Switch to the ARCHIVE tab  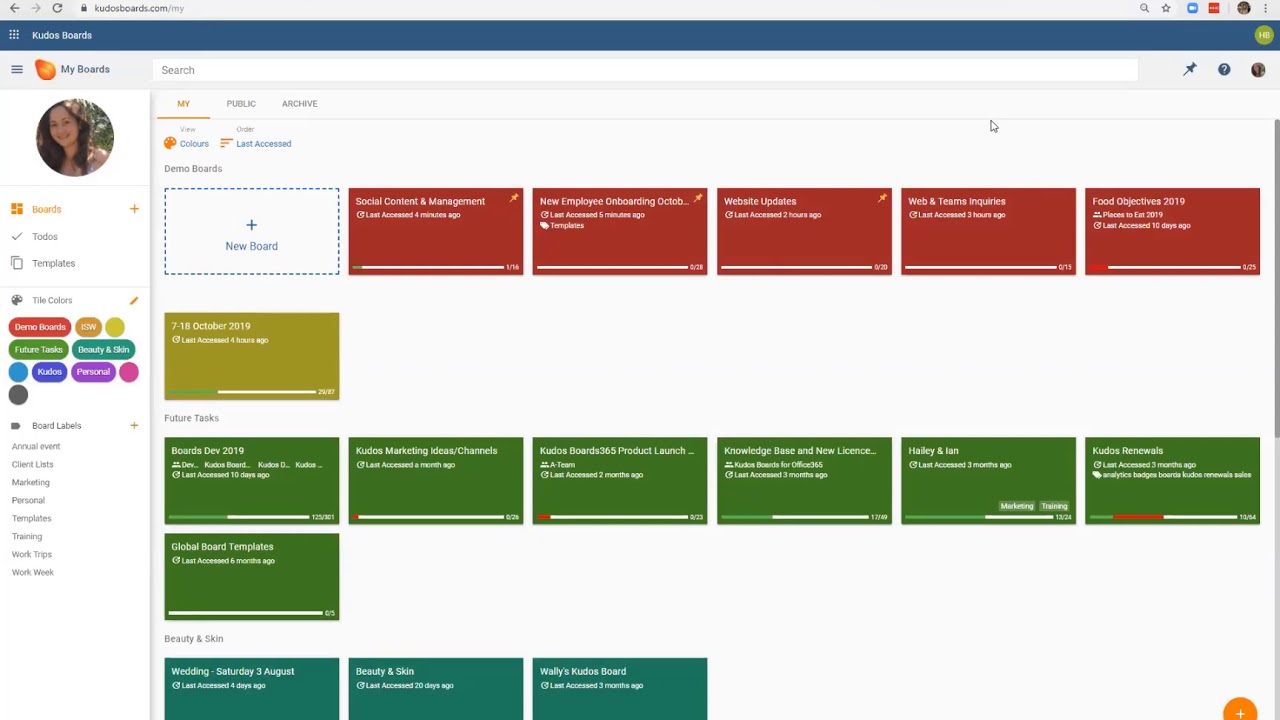(x=299, y=104)
